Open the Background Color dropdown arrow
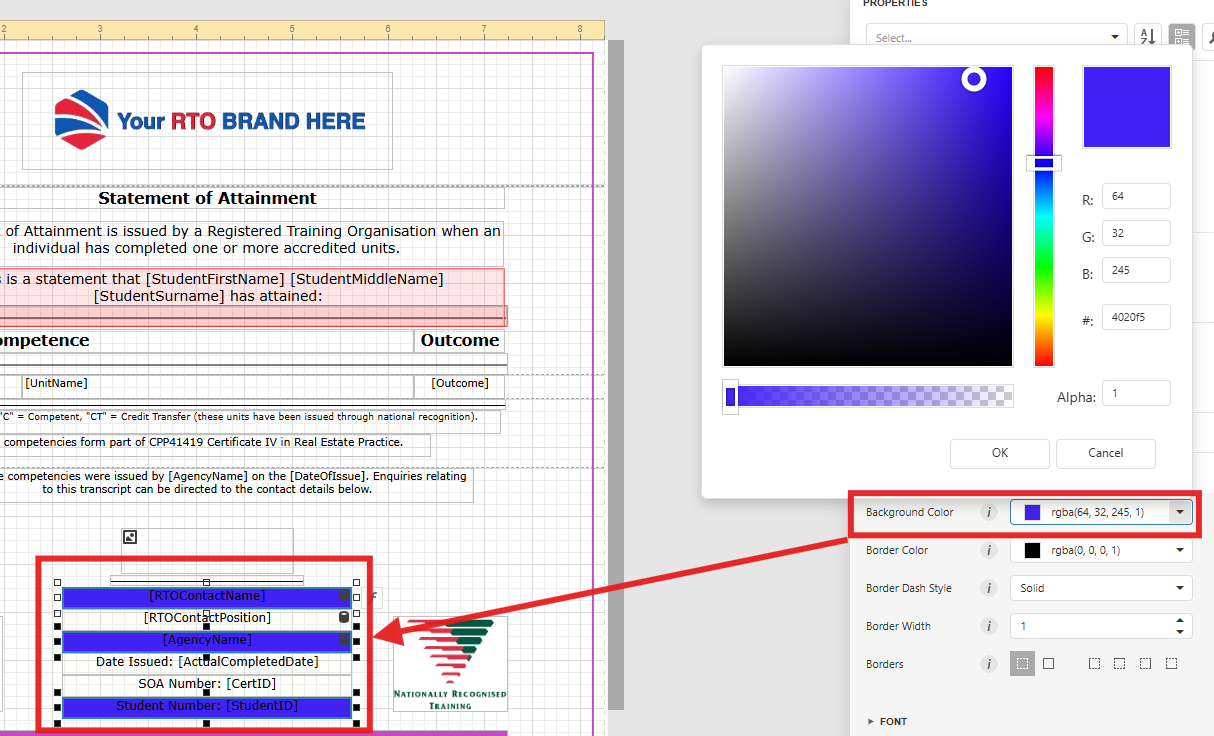The width and height of the screenshot is (1214, 736). 1180,512
